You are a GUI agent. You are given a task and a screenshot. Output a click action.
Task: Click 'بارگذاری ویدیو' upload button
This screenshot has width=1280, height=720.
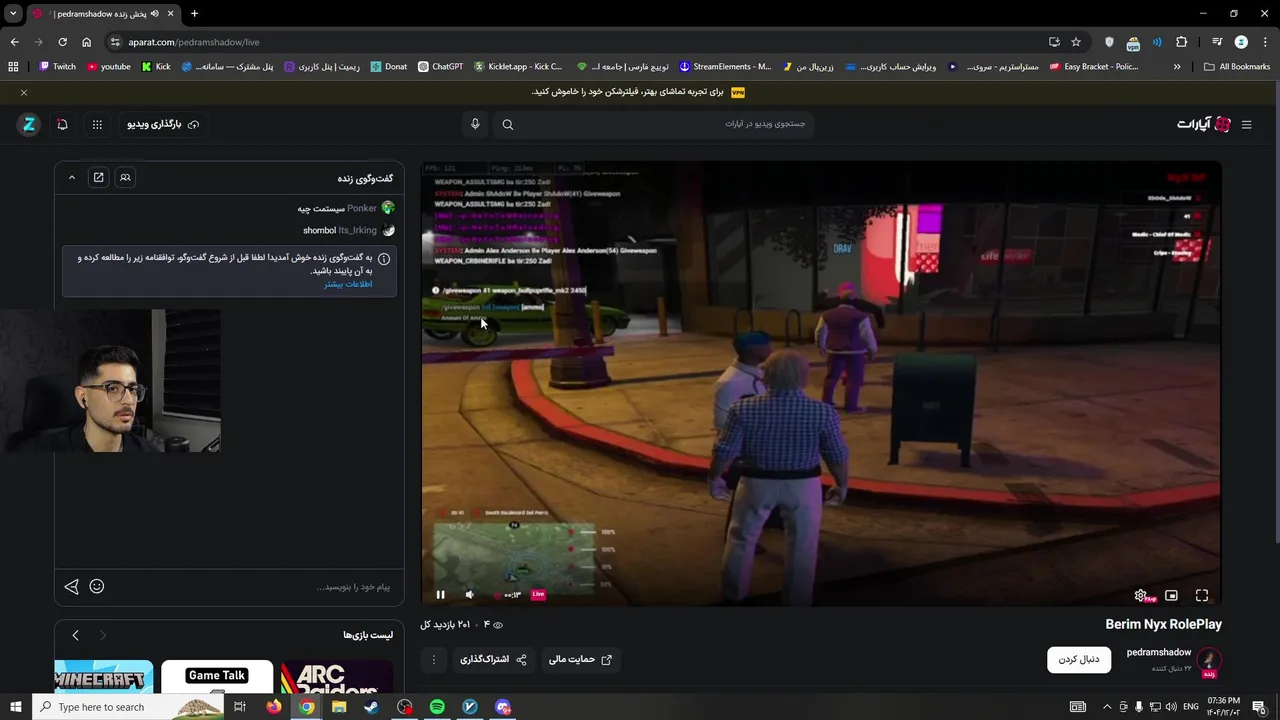tap(163, 124)
